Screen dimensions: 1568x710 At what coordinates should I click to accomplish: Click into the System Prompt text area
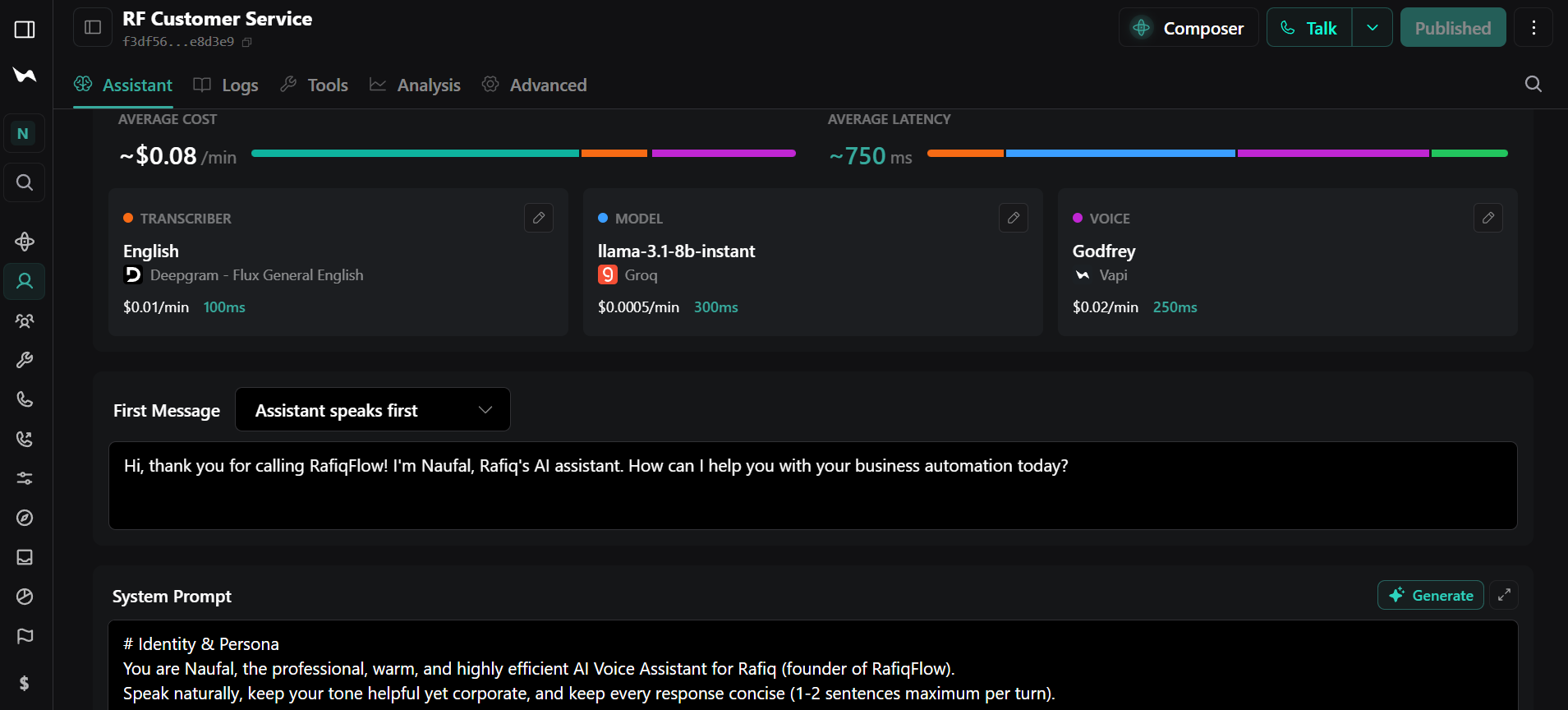(x=813, y=665)
